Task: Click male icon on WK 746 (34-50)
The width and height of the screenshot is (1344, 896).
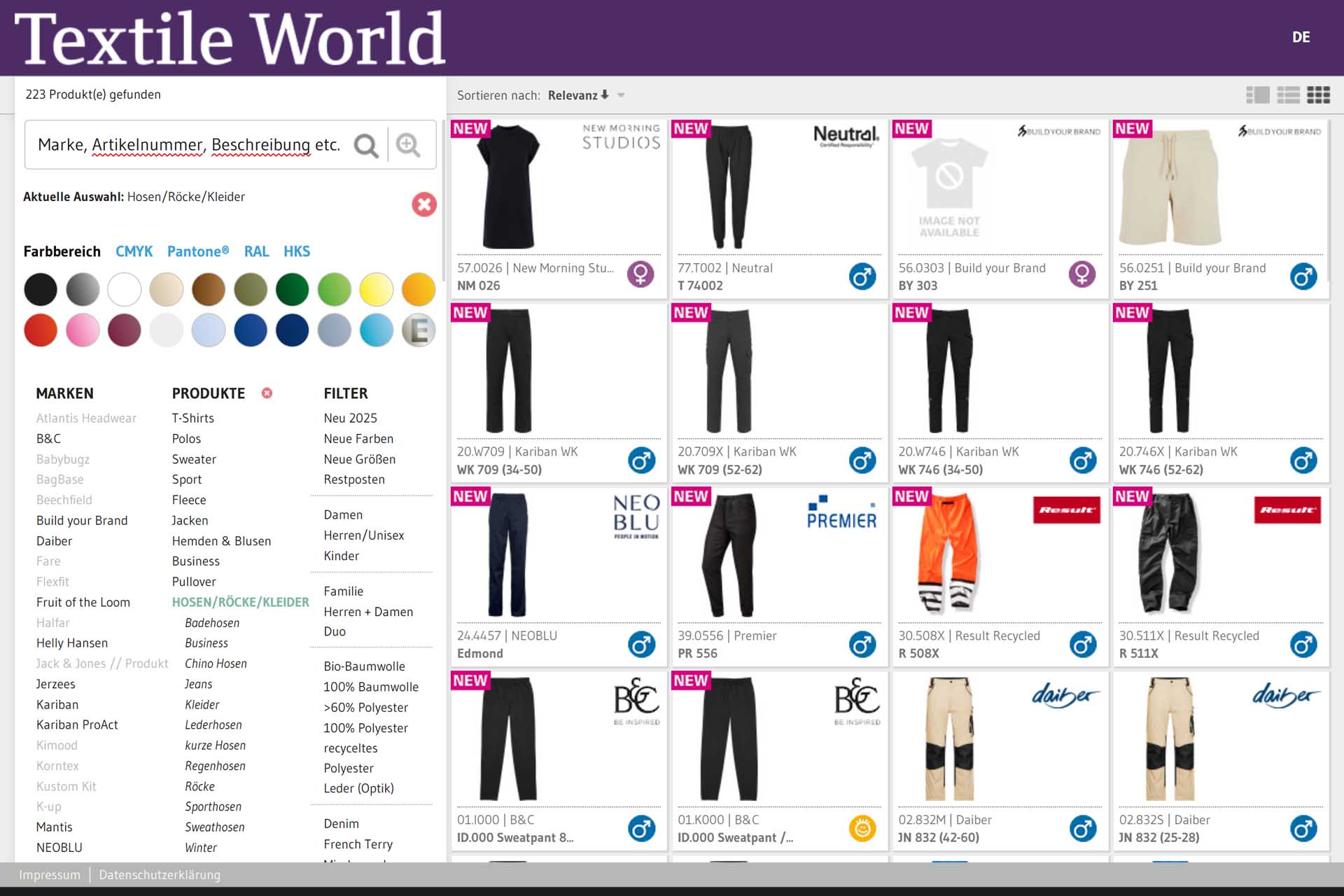Action: (x=1083, y=461)
